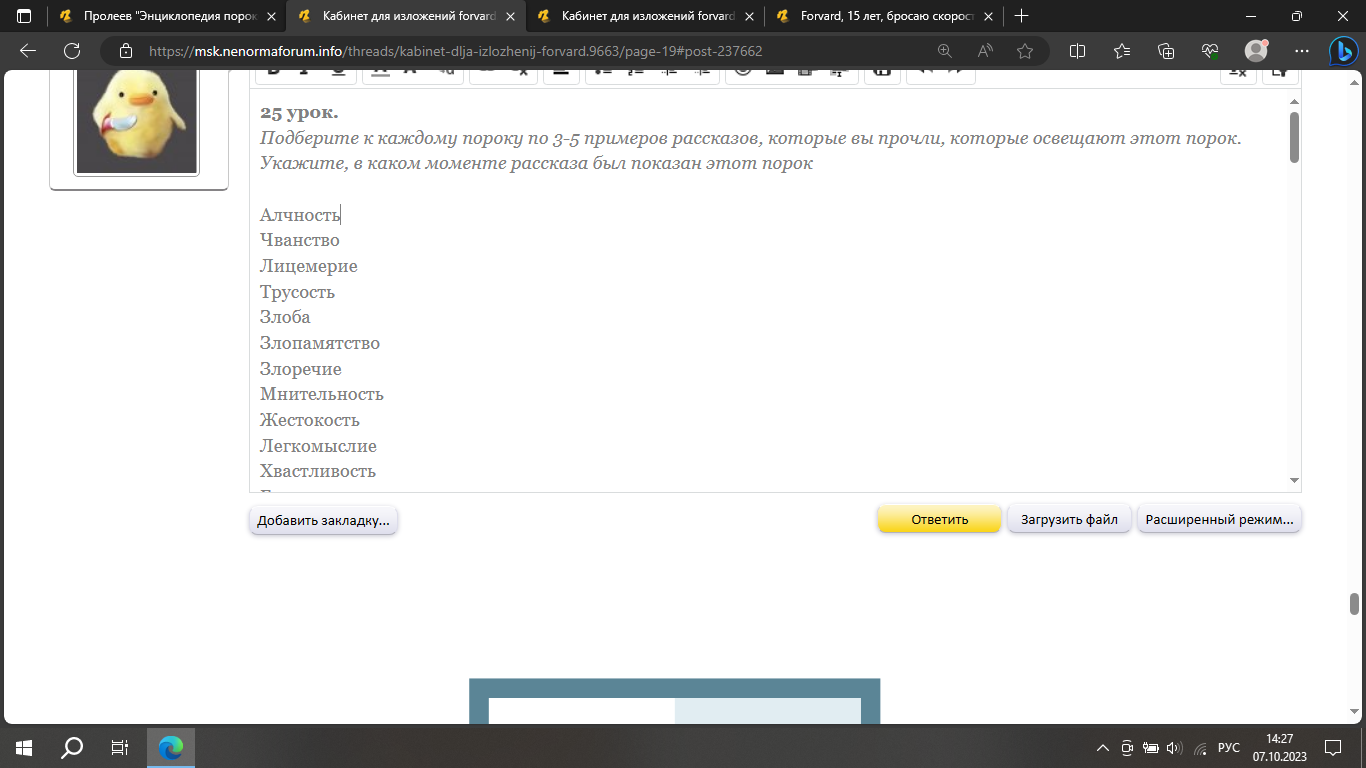Switch the РУС input language indicator
Screen dimensions: 1366x768
(1228, 748)
